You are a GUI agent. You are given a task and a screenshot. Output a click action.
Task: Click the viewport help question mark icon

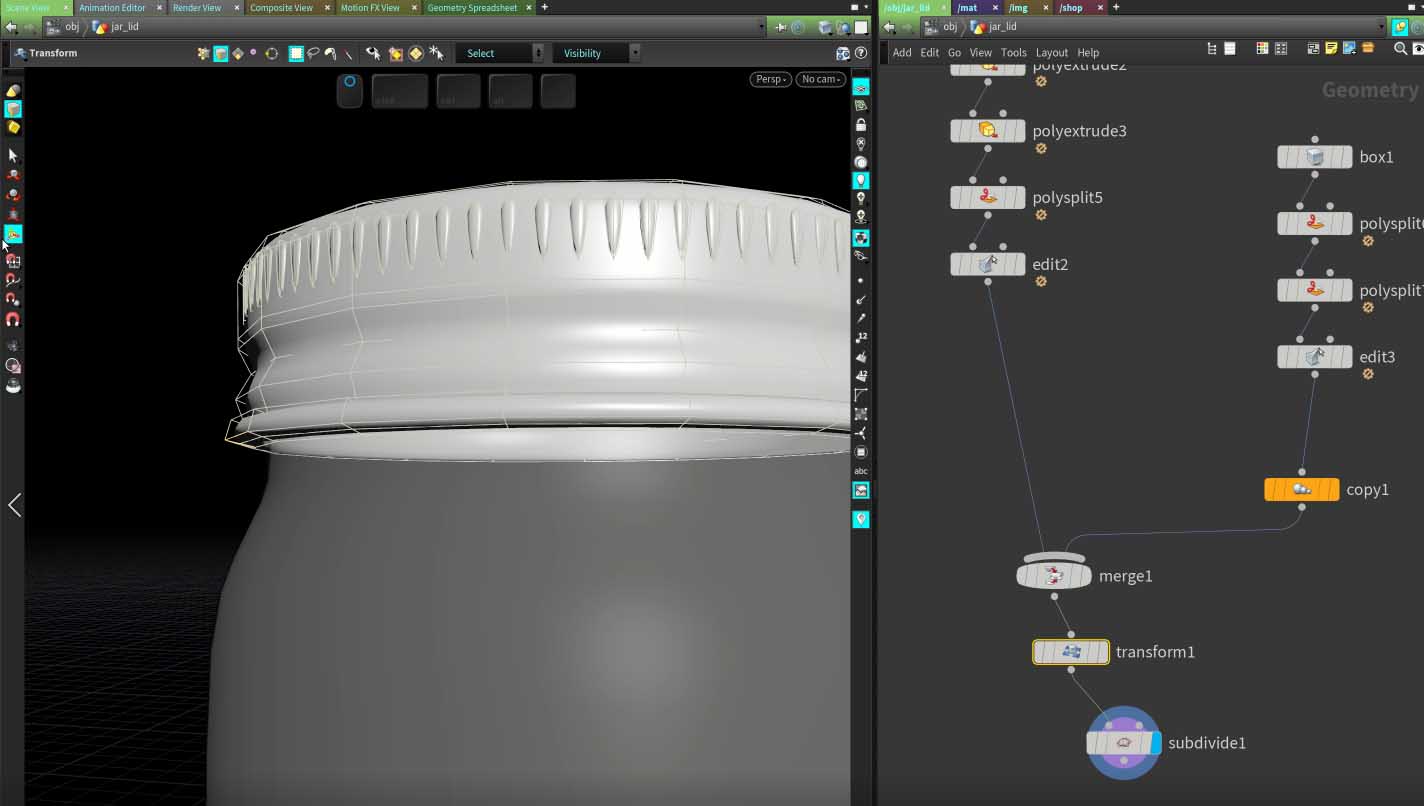click(861, 53)
